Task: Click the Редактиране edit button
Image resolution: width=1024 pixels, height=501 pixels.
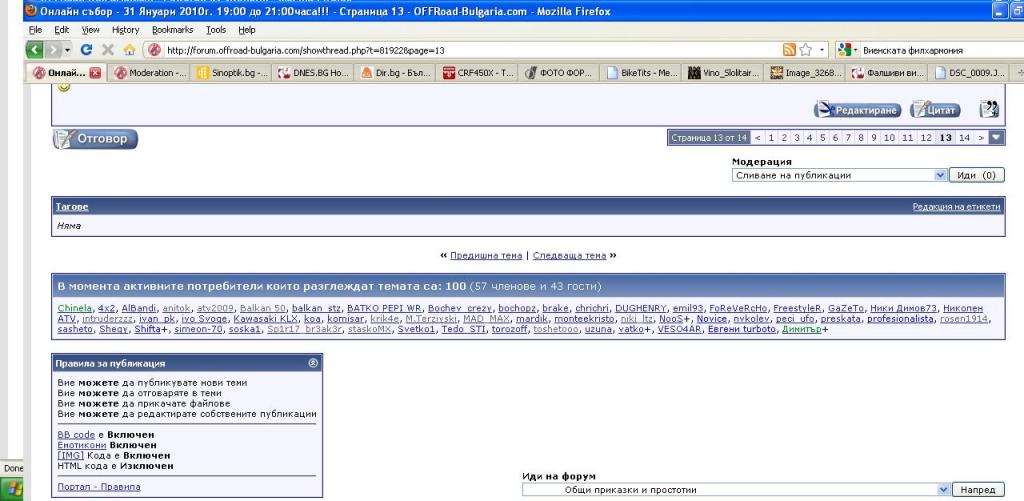Action: point(857,110)
